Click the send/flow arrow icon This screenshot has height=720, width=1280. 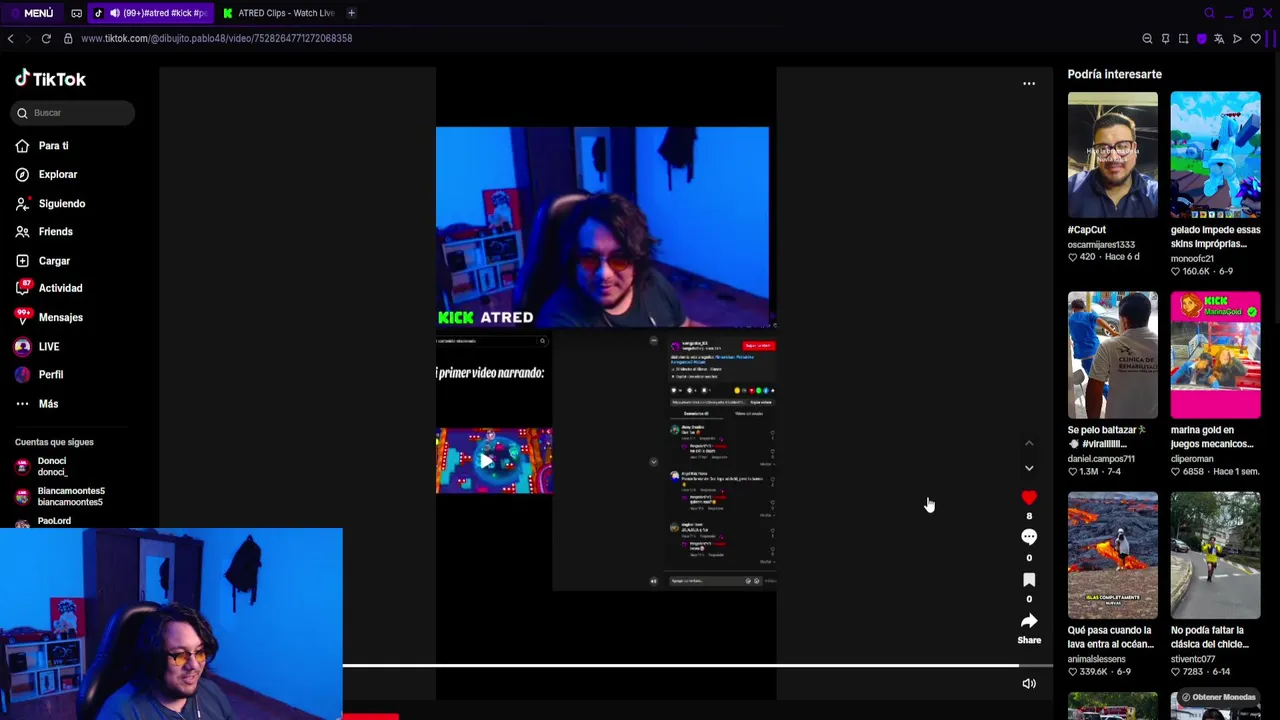click(1237, 39)
